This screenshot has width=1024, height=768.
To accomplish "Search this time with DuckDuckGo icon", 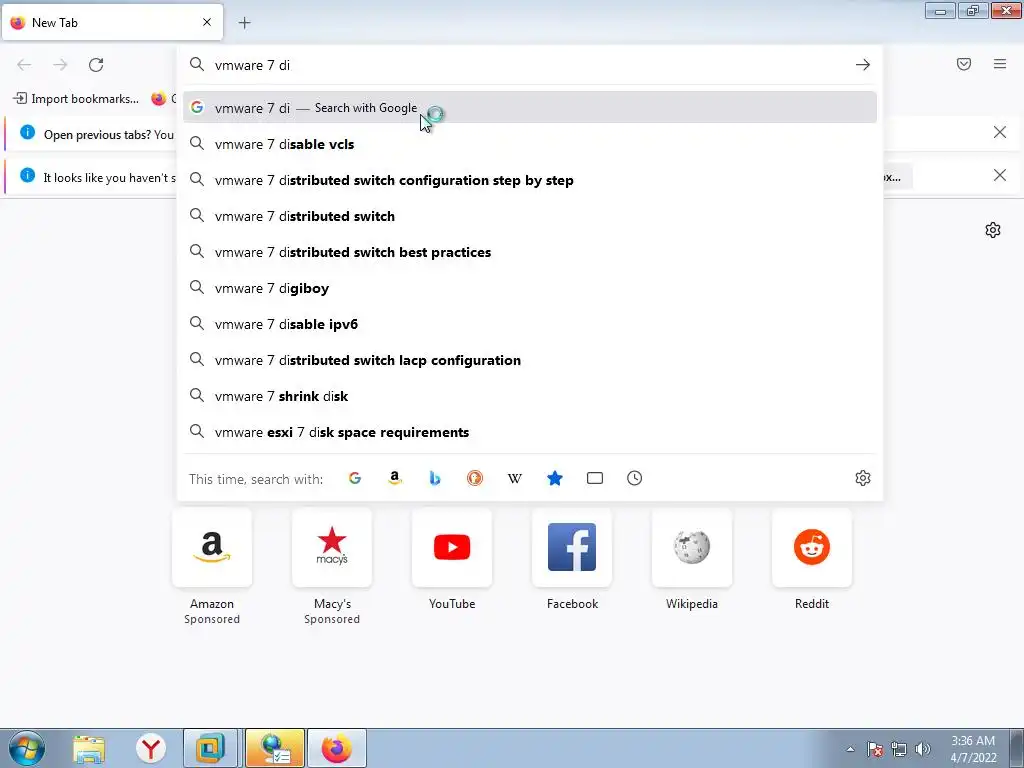I will coord(475,478).
